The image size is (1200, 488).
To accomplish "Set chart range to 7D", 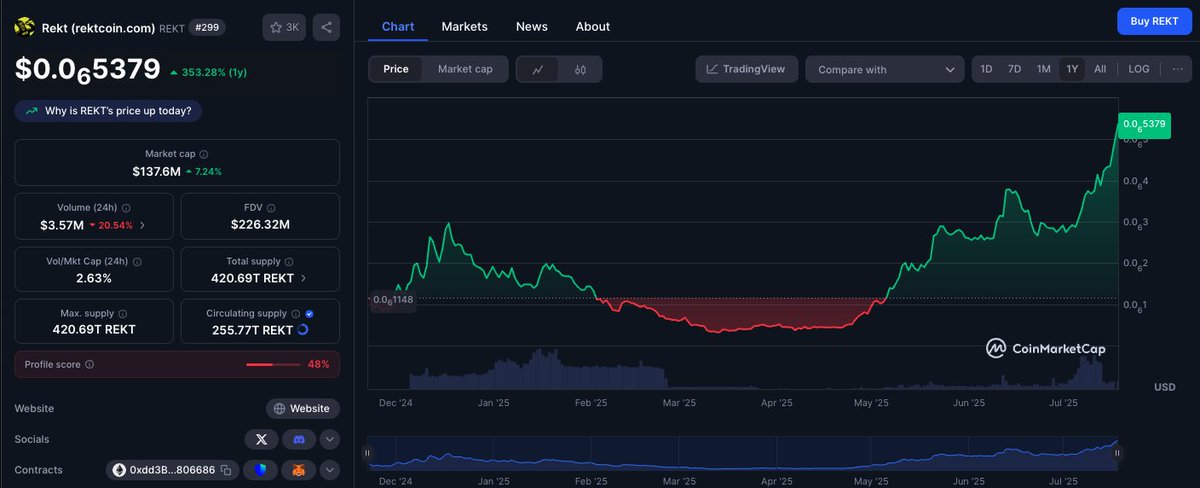I will point(1014,69).
